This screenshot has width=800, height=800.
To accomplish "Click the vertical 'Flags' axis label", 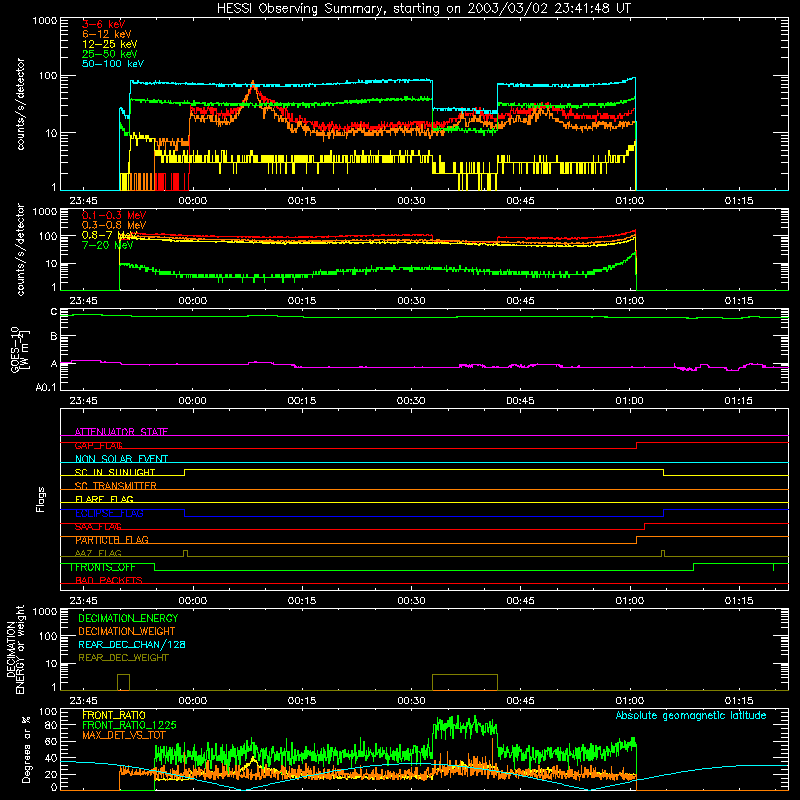I will [x=41, y=499].
